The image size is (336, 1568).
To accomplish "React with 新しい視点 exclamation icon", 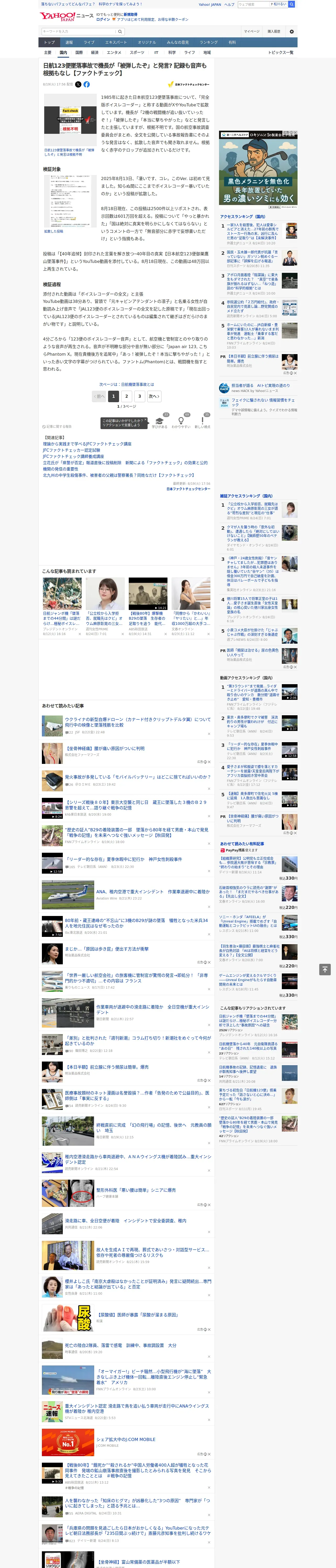I will click(203, 420).
